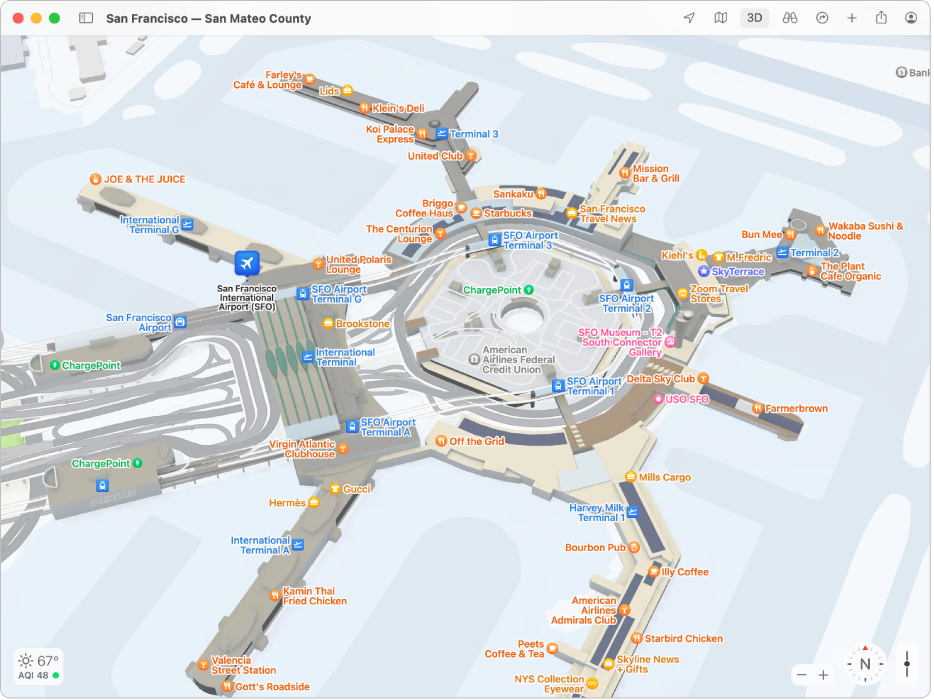The width and height of the screenshot is (934, 700).
Task: Click the SFO Museum T2 Gallery label
Action: tap(620, 339)
